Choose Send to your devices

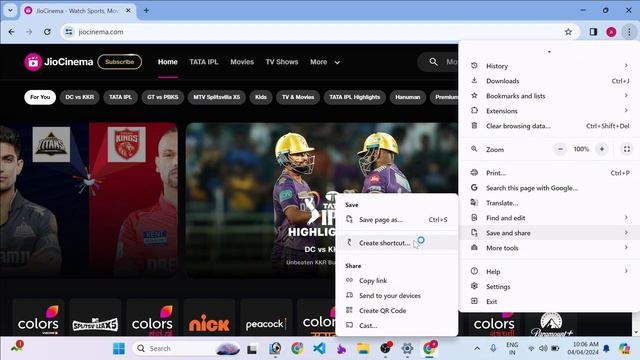(x=396, y=296)
